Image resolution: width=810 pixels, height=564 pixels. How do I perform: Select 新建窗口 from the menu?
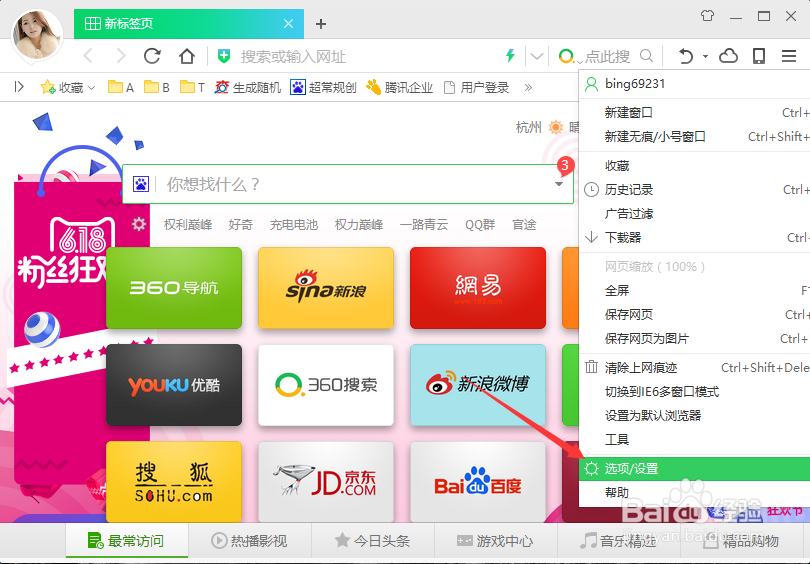(x=694, y=112)
